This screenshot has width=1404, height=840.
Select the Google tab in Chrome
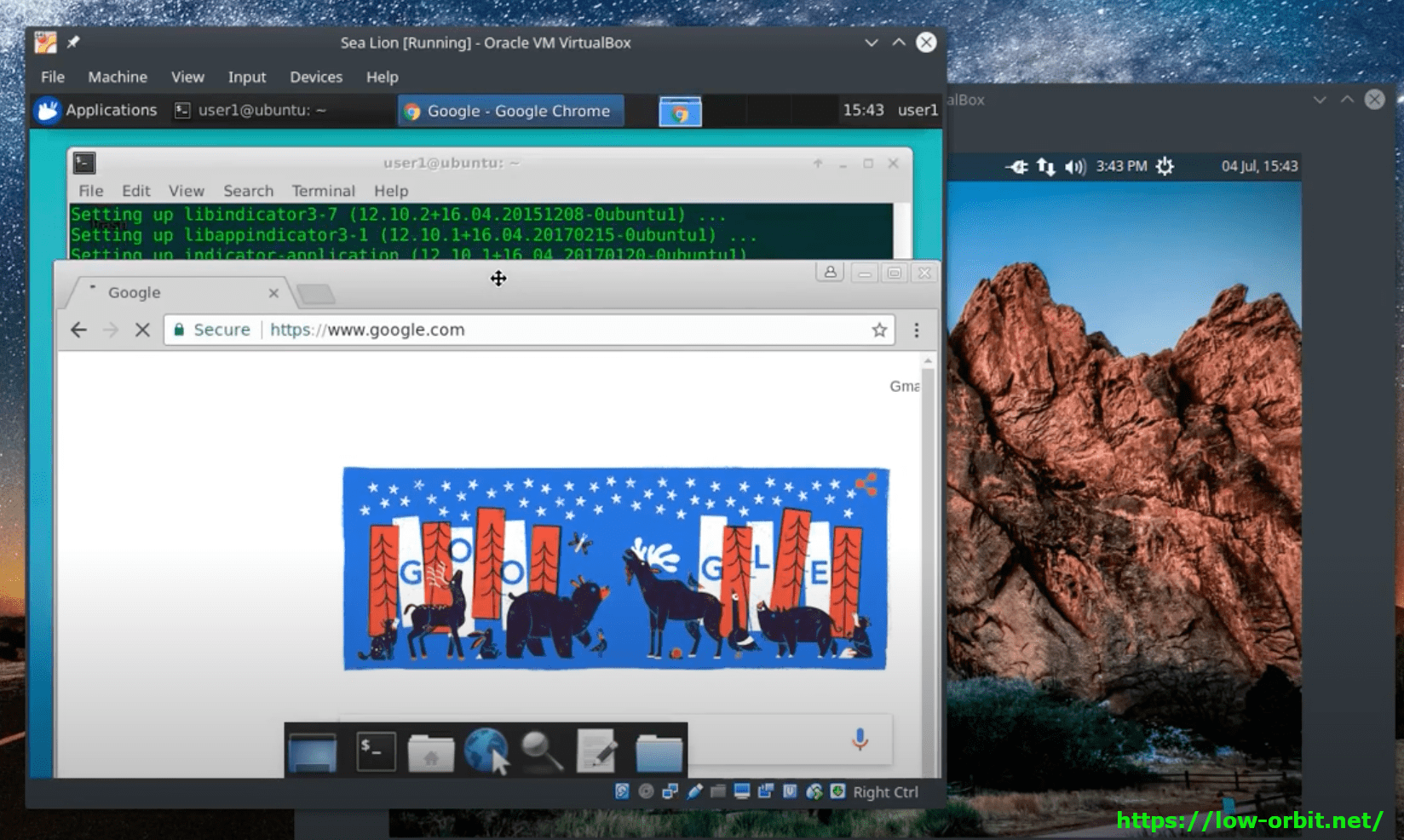click(181, 292)
